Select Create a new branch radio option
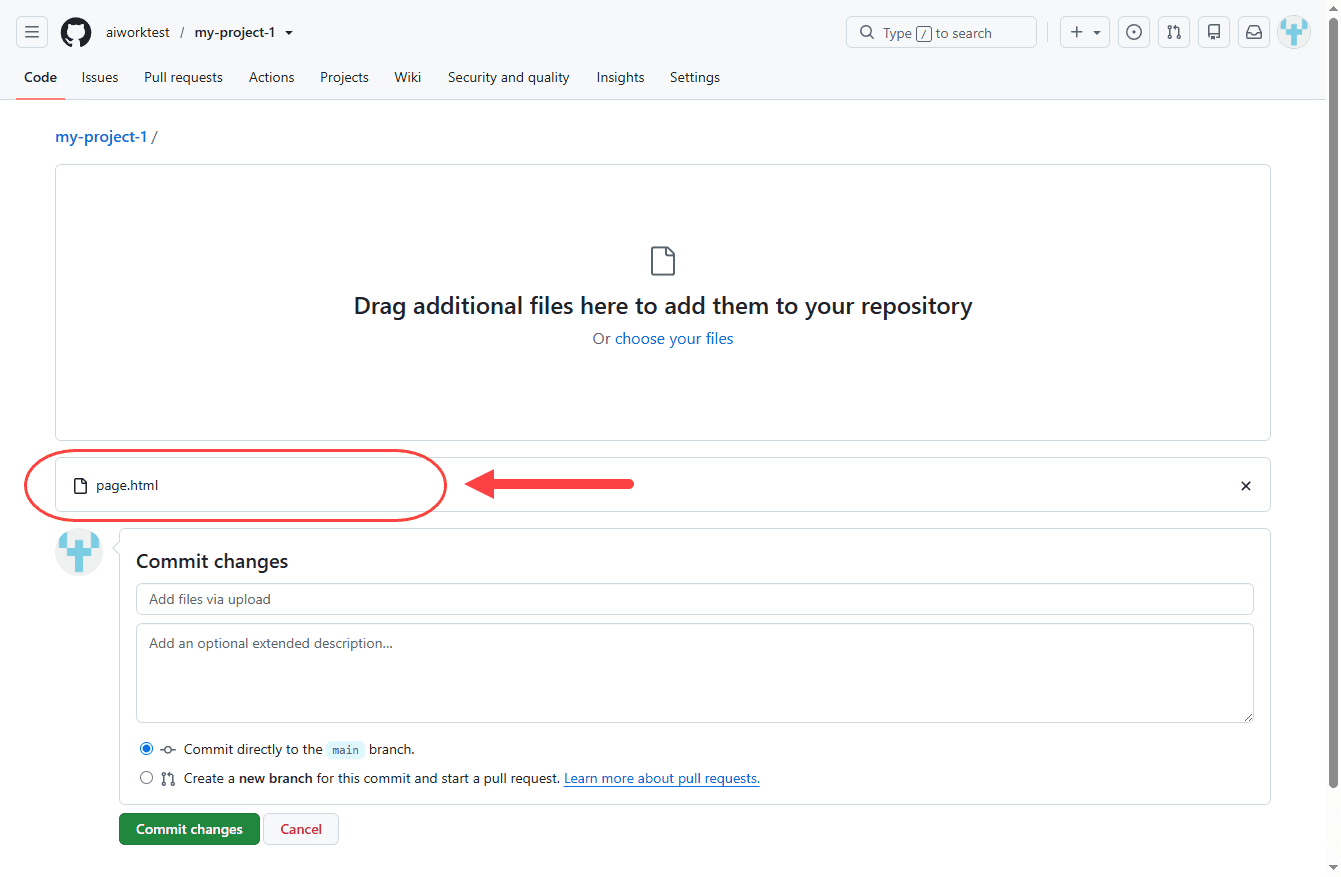The width and height of the screenshot is (1341, 877). pos(147,777)
